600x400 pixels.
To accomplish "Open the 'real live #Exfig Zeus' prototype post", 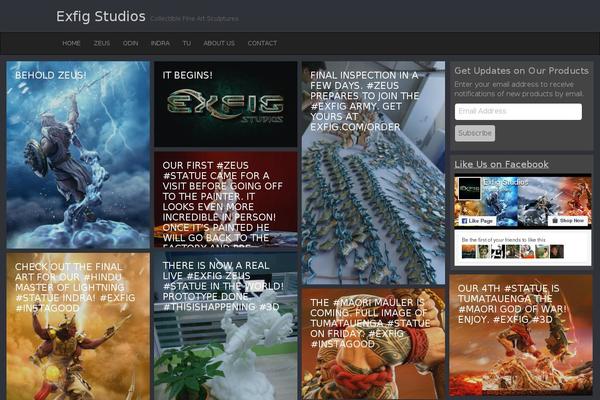I will [x=226, y=326].
